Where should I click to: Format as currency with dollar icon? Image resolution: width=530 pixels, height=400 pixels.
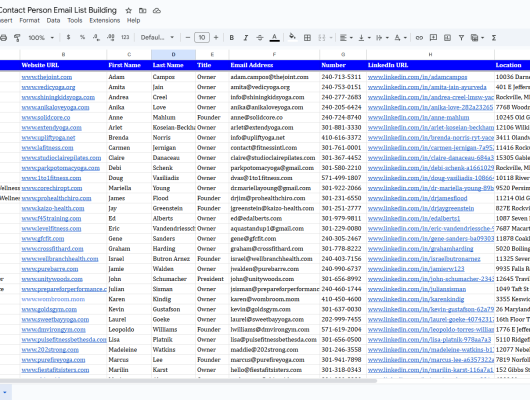(x=69, y=37)
